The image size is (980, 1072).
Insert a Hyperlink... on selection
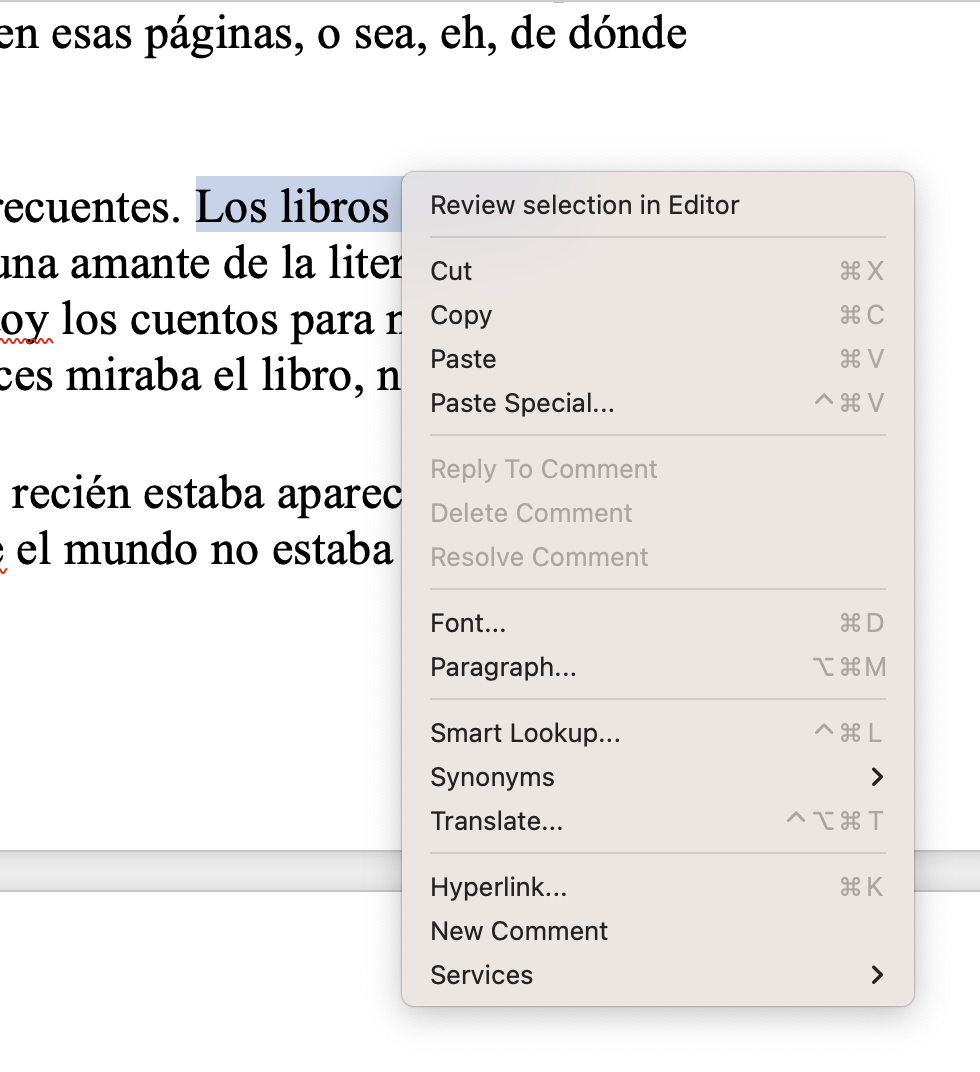pyautogui.click(x=657, y=887)
